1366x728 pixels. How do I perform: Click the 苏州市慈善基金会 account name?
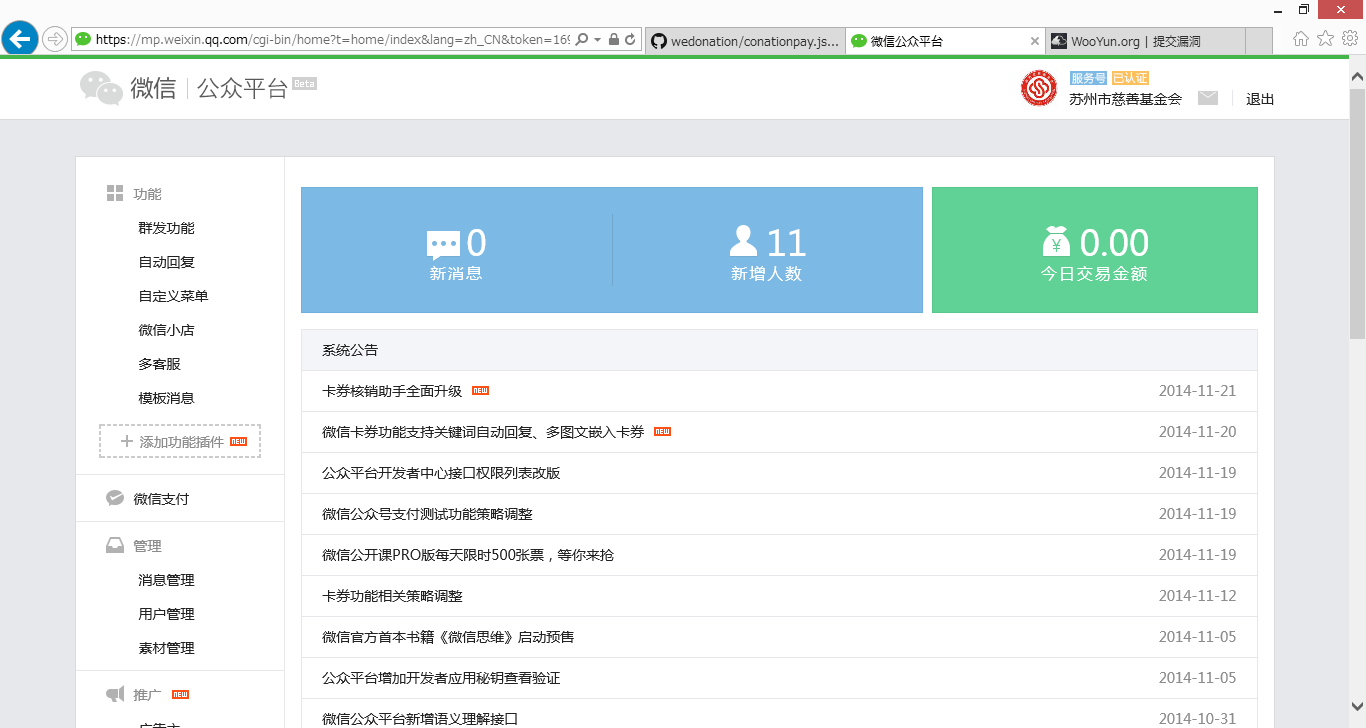point(1125,99)
